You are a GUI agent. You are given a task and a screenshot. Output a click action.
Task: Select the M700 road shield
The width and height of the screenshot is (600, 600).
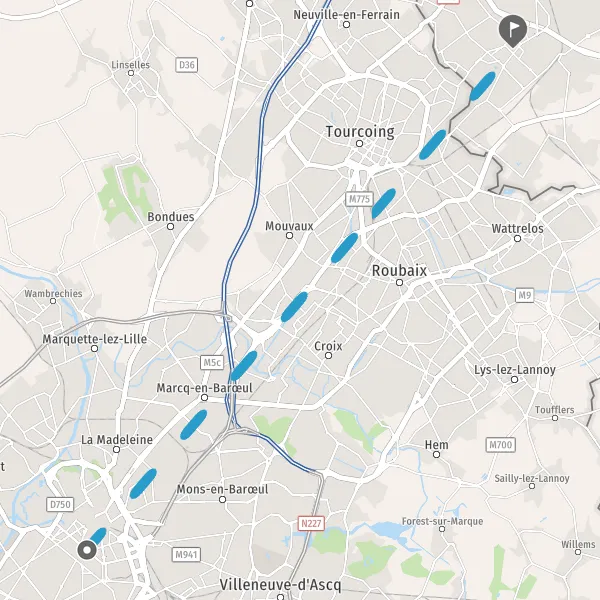point(501,445)
